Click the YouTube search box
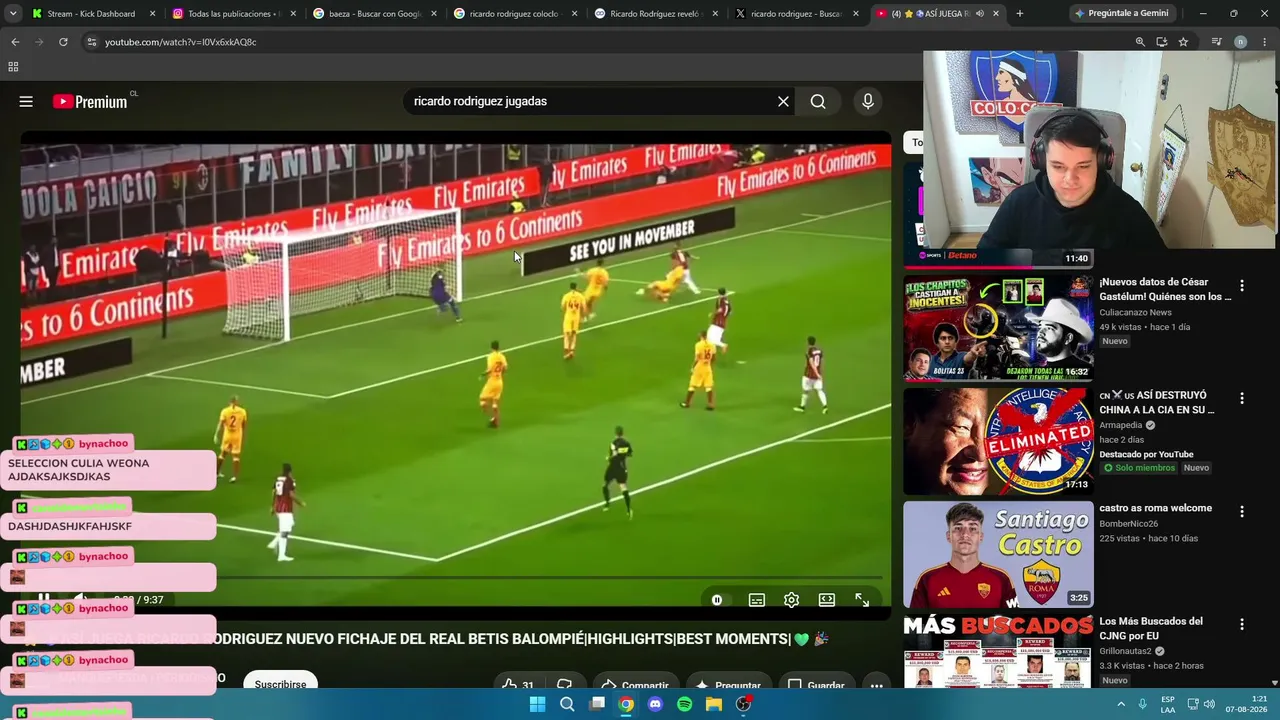Viewport: 1280px width, 720px height. click(x=590, y=101)
